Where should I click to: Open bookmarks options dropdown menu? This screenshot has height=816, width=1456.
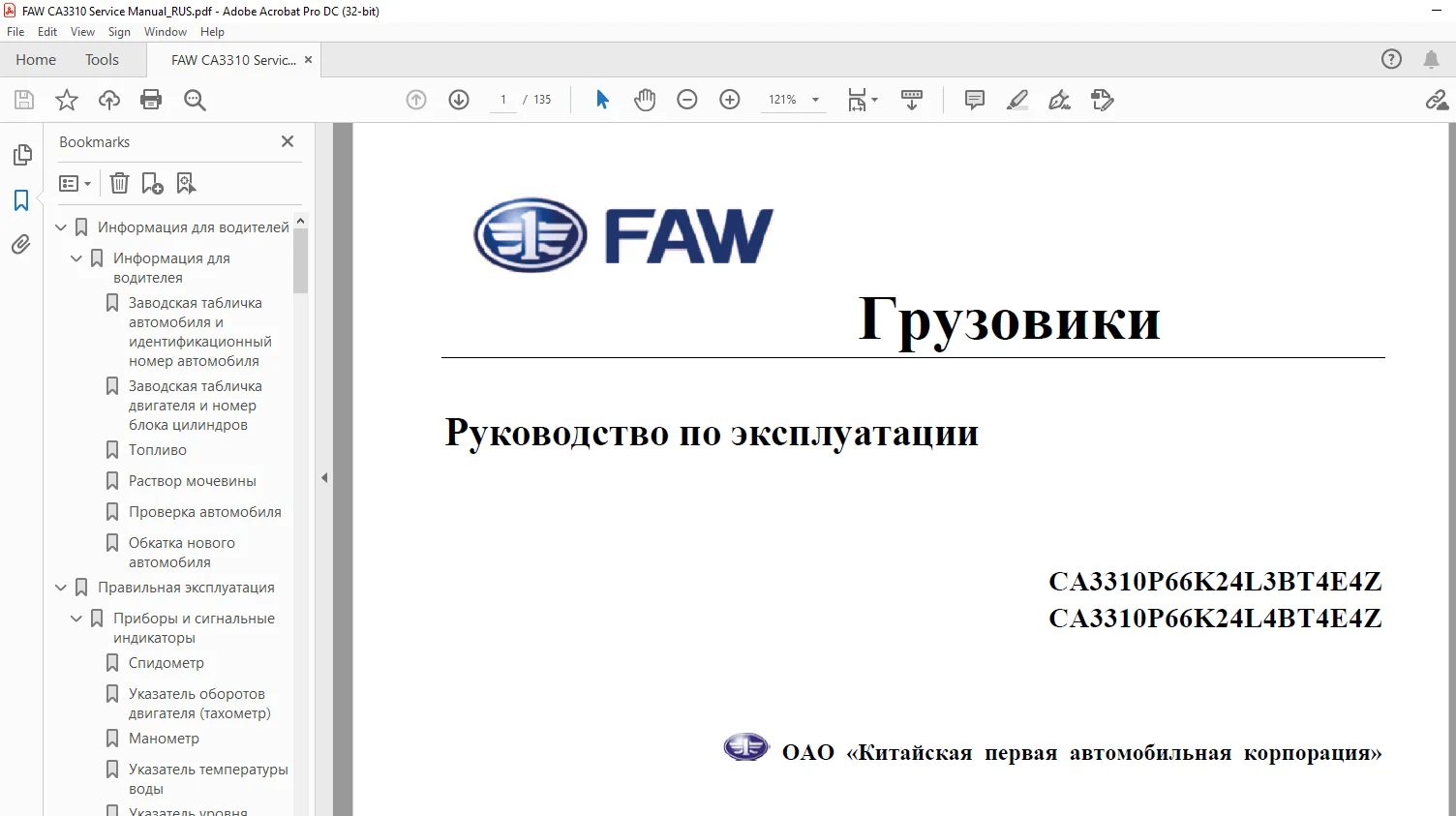coord(75,183)
